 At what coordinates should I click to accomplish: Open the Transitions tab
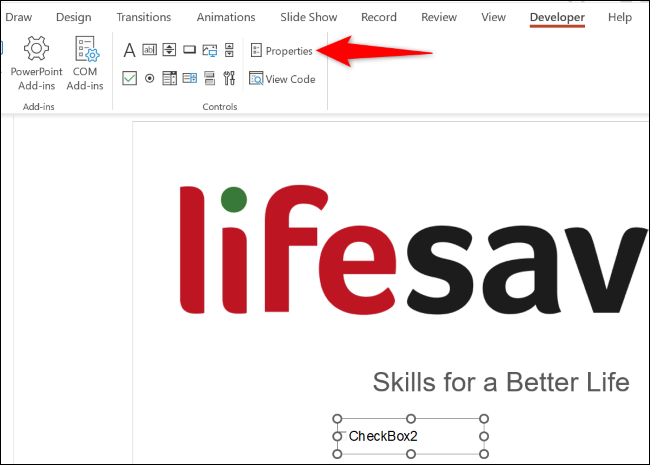[x=143, y=17]
